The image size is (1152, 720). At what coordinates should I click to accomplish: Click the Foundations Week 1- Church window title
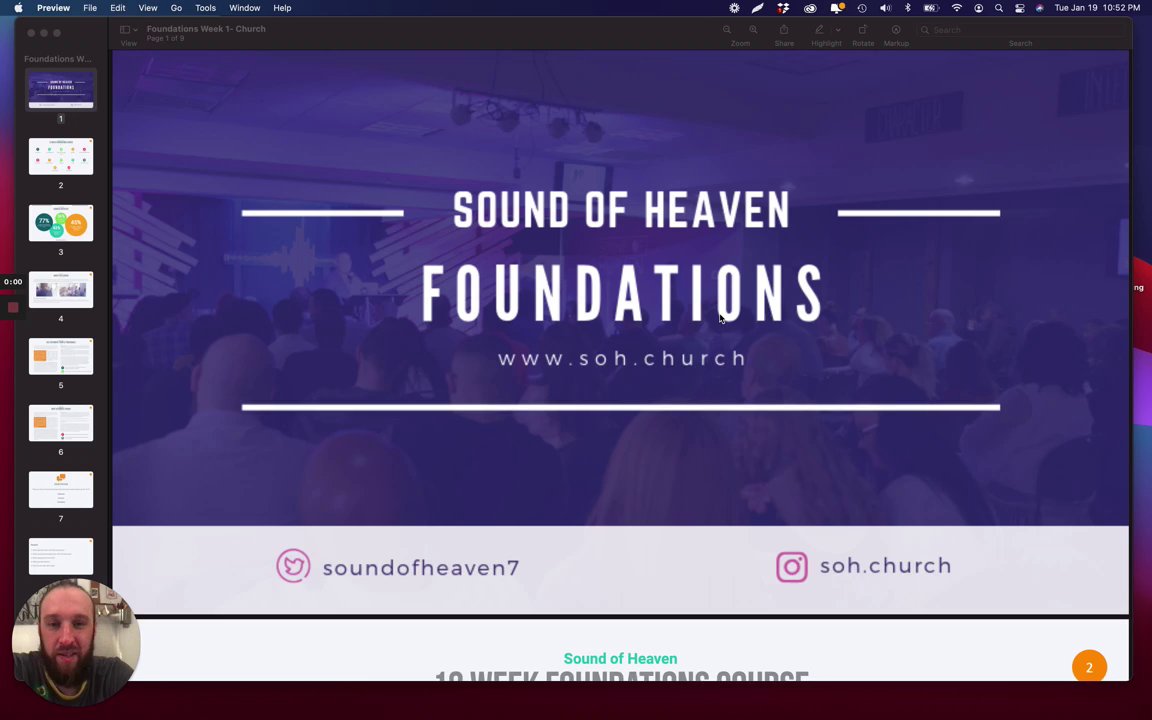206,29
